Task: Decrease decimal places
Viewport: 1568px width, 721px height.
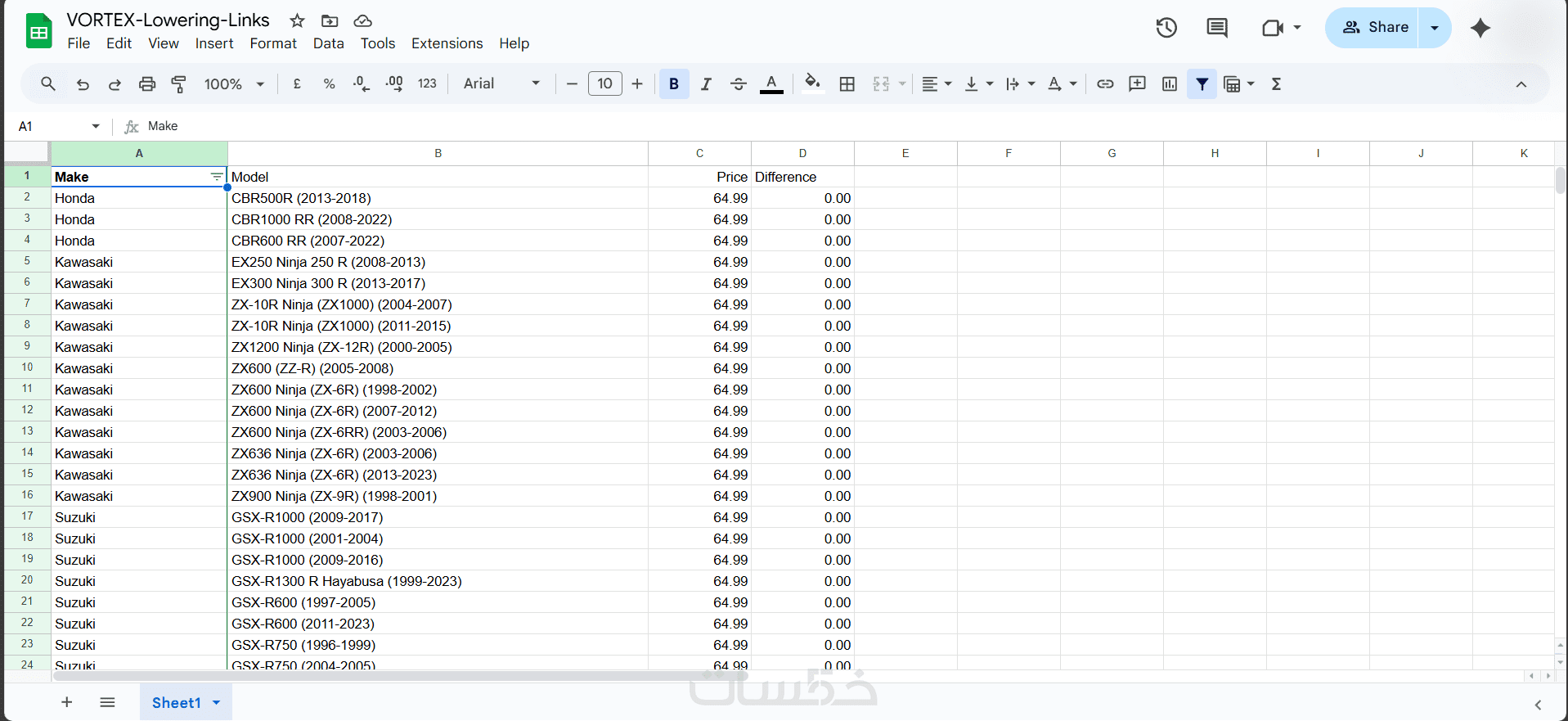Action: click(361, 83)
